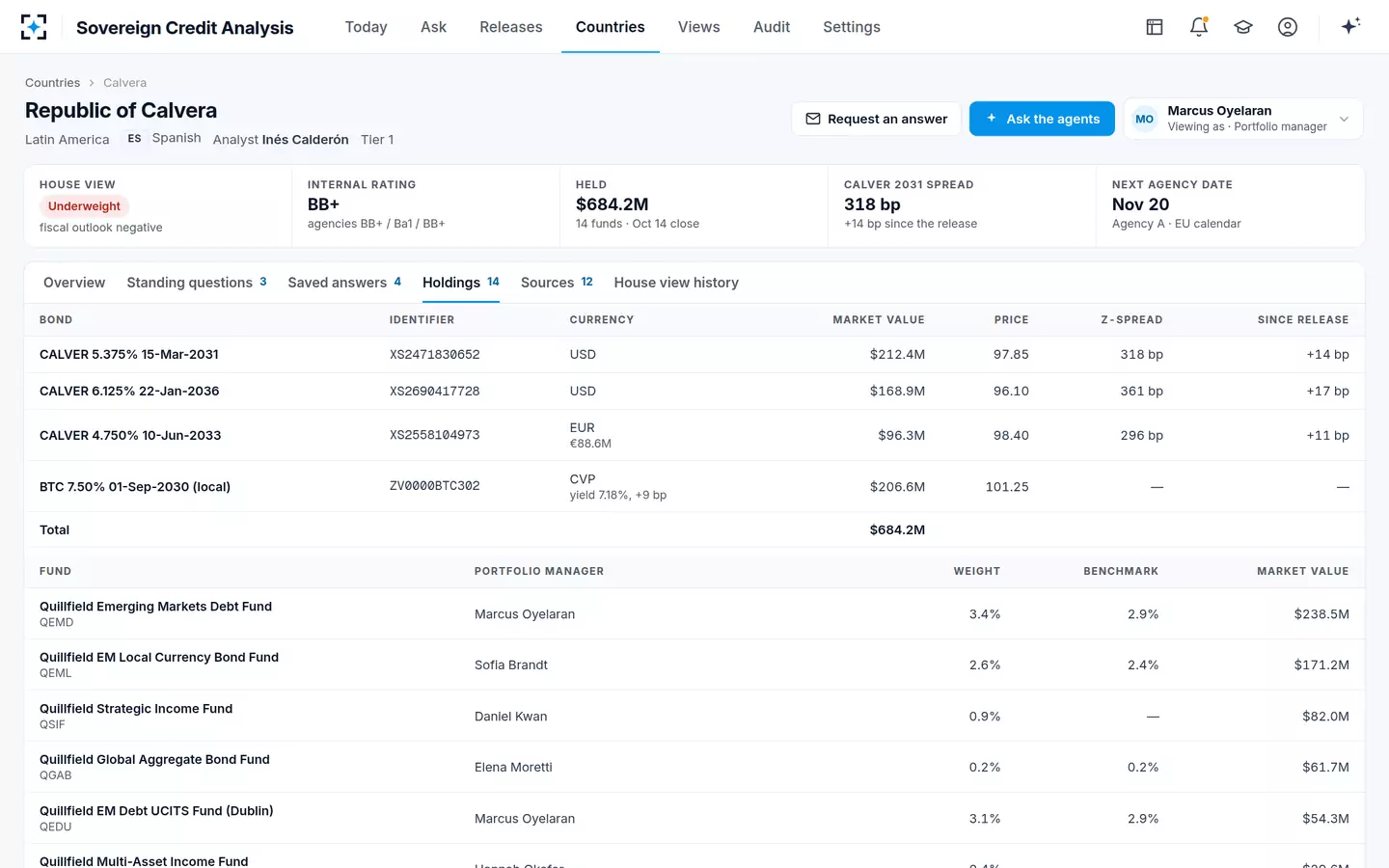This screenshot has width=1389, height=868.
Task: Click the graduation cap learning icon
Action: 1243,27
